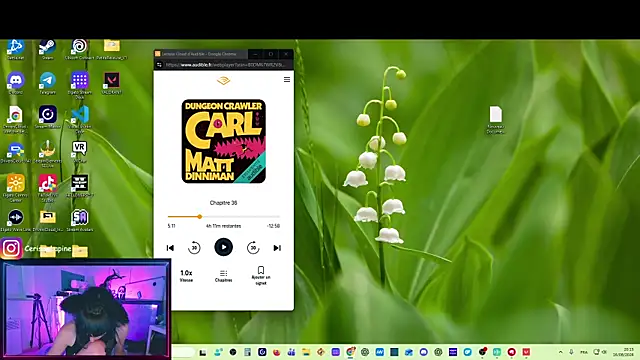Click the microphone icon in system tray
The width and height of the screenshot is (640, 360).
pos(571,352)
